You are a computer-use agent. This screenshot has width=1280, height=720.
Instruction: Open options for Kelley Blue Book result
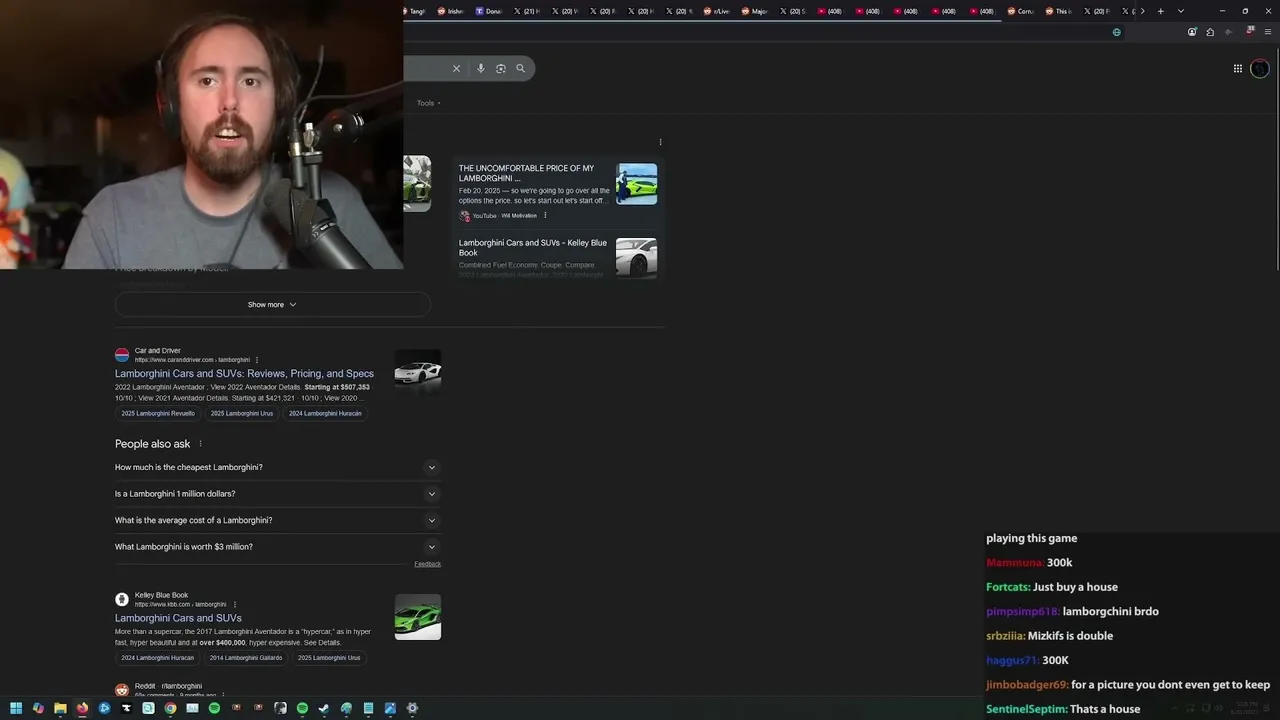[x=235, y=604]
